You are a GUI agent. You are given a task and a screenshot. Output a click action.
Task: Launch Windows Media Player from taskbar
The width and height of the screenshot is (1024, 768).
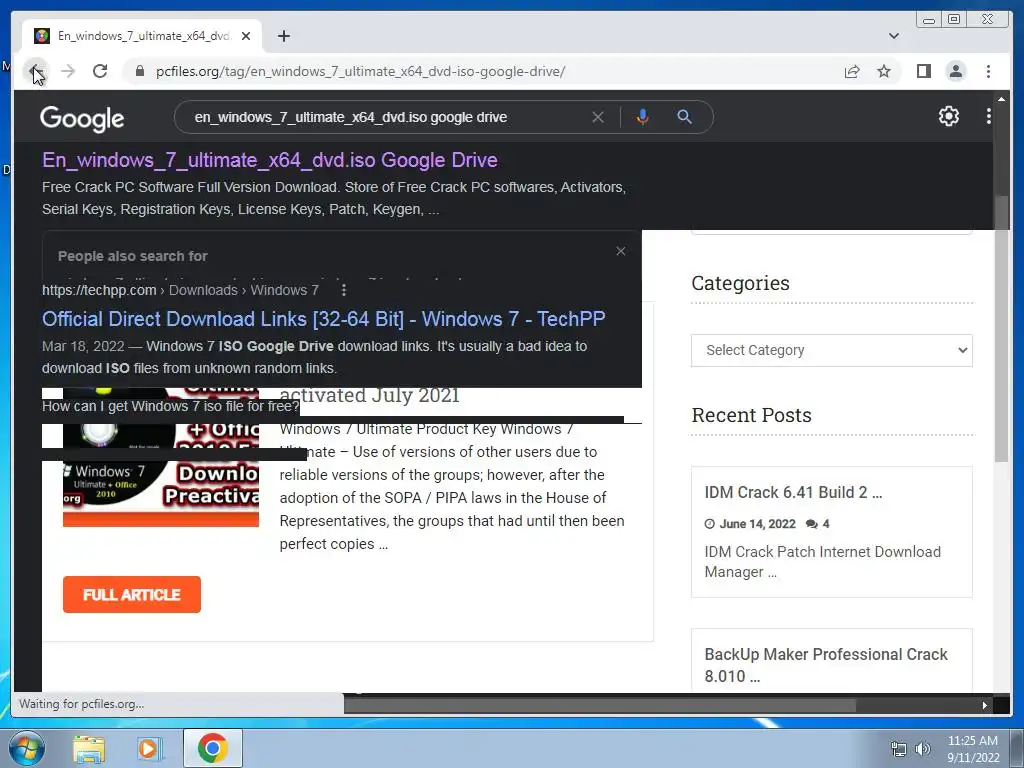148,748
